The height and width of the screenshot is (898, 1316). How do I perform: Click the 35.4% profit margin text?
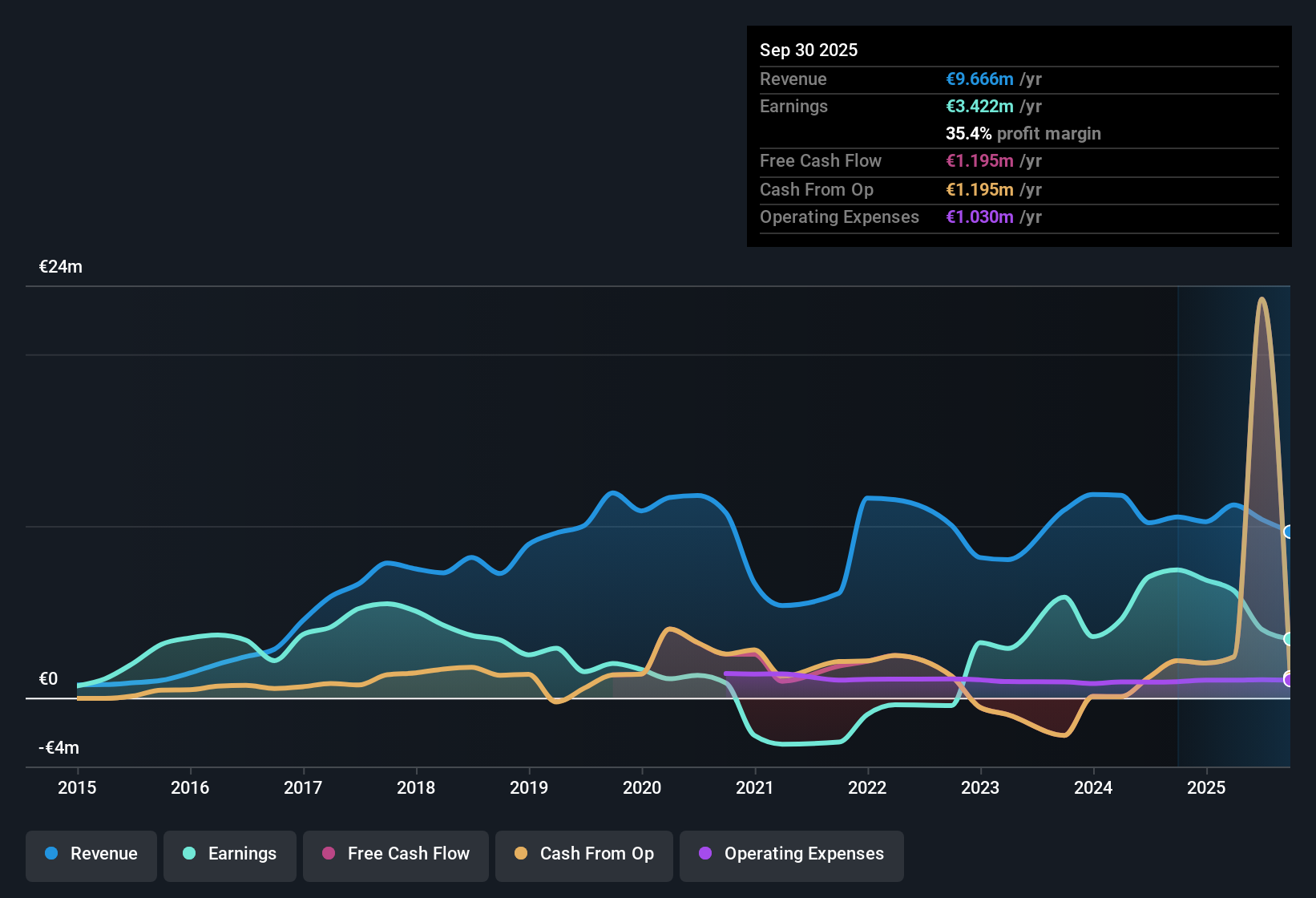pos(1023,133)
